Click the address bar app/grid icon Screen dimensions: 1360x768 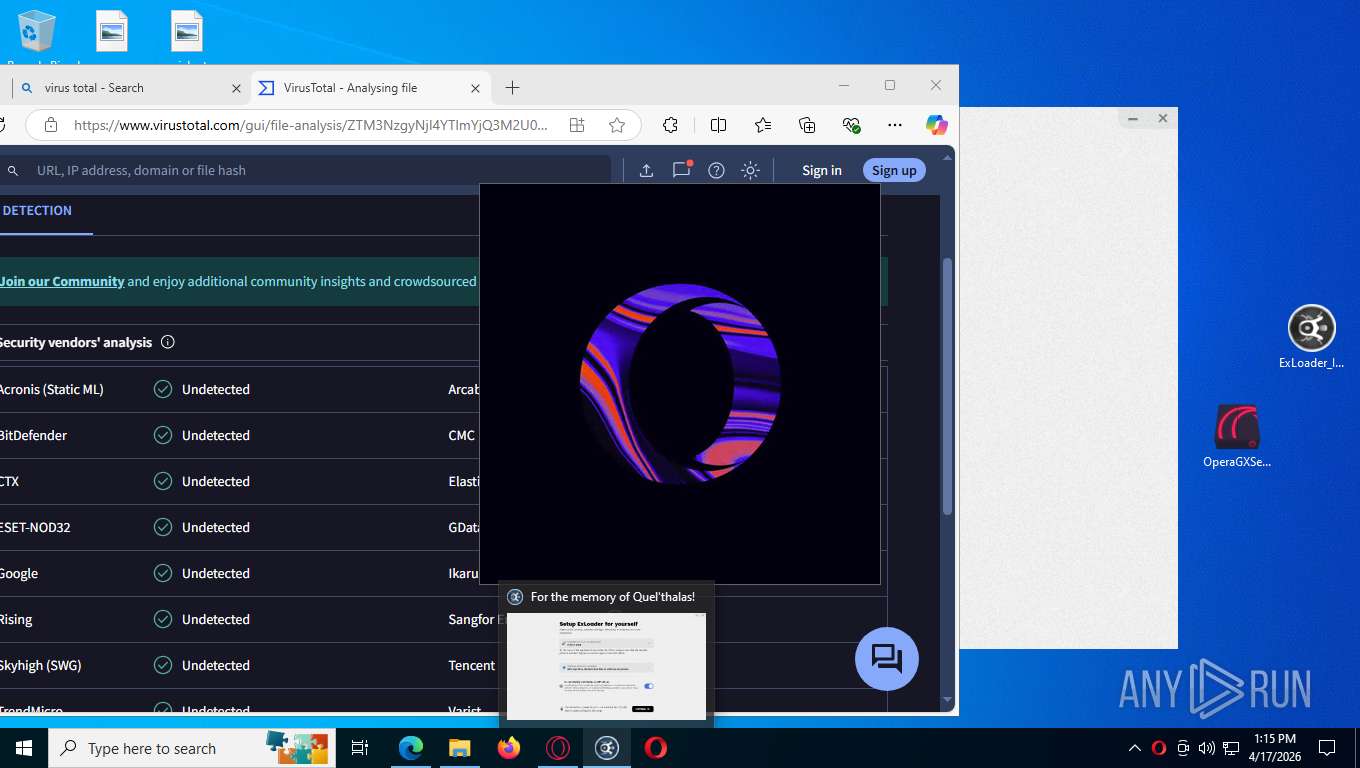577,125
